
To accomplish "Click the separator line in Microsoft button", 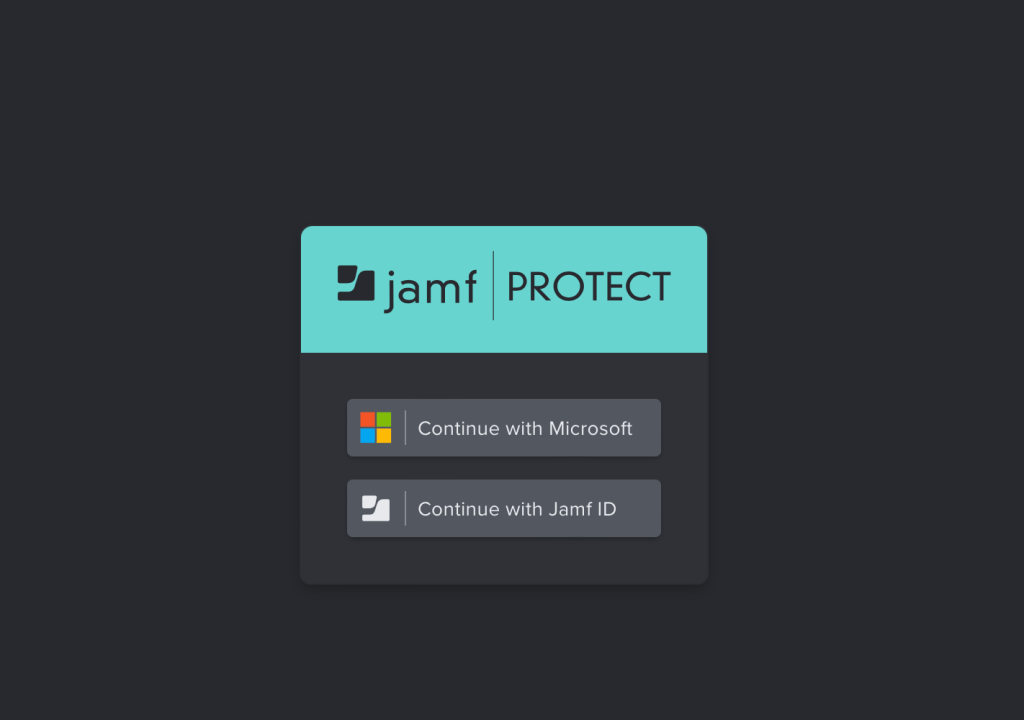I will (x=406, y=428).
